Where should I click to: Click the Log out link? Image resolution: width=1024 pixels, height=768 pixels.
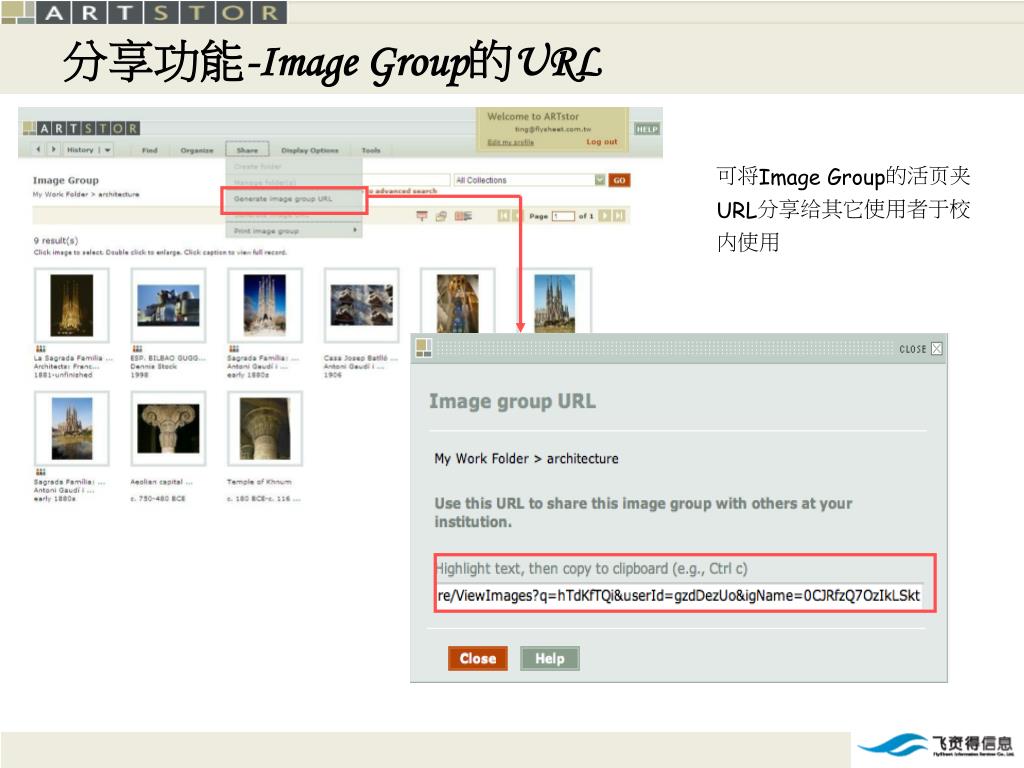point(601,142)
